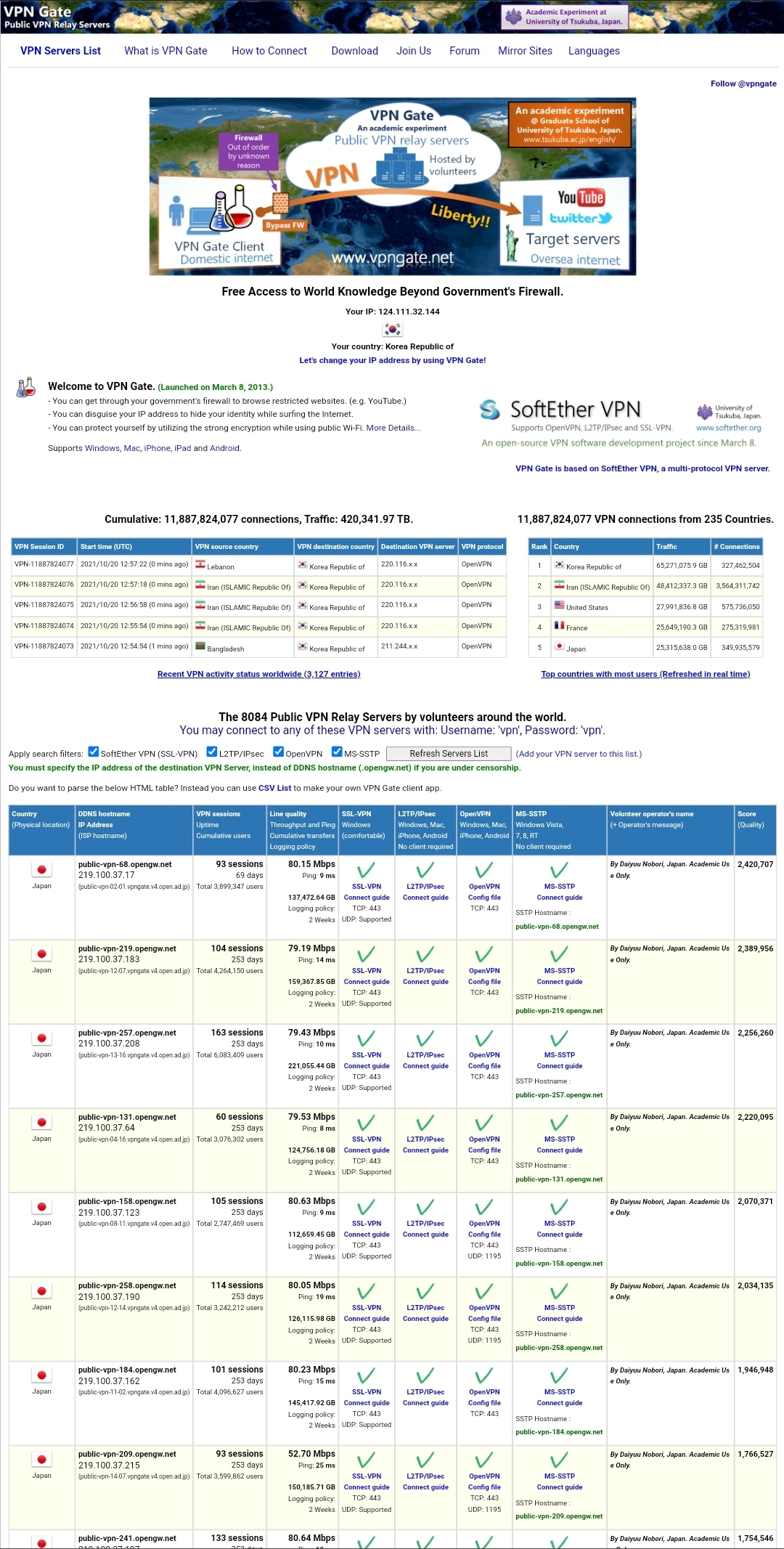Open MS-SSTP Connect guide for public-vpn-209
784x1549 pixels.
tap(560, 1487)
